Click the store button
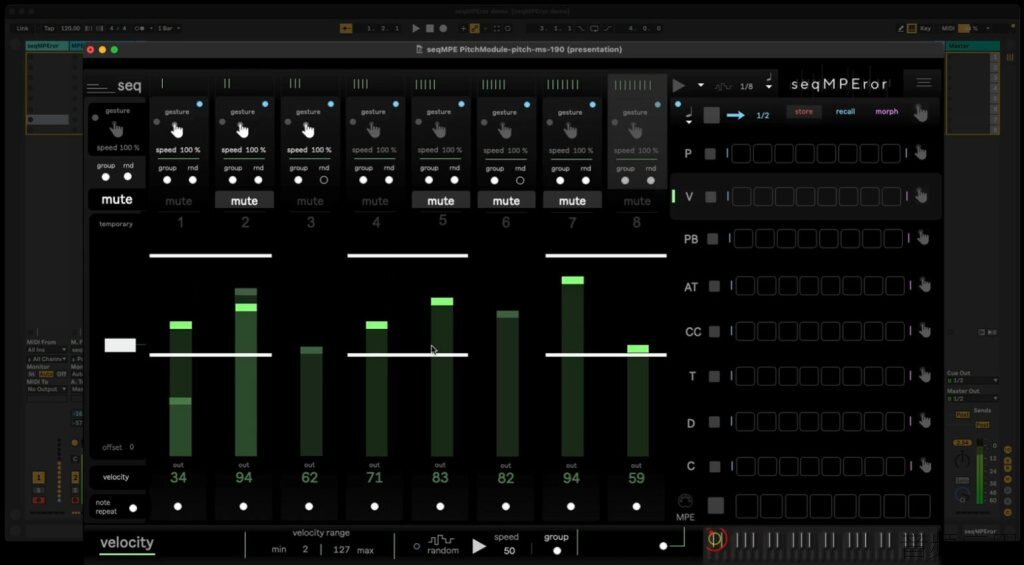Viewport: 1024px width, 565px height. pos(804,112)
